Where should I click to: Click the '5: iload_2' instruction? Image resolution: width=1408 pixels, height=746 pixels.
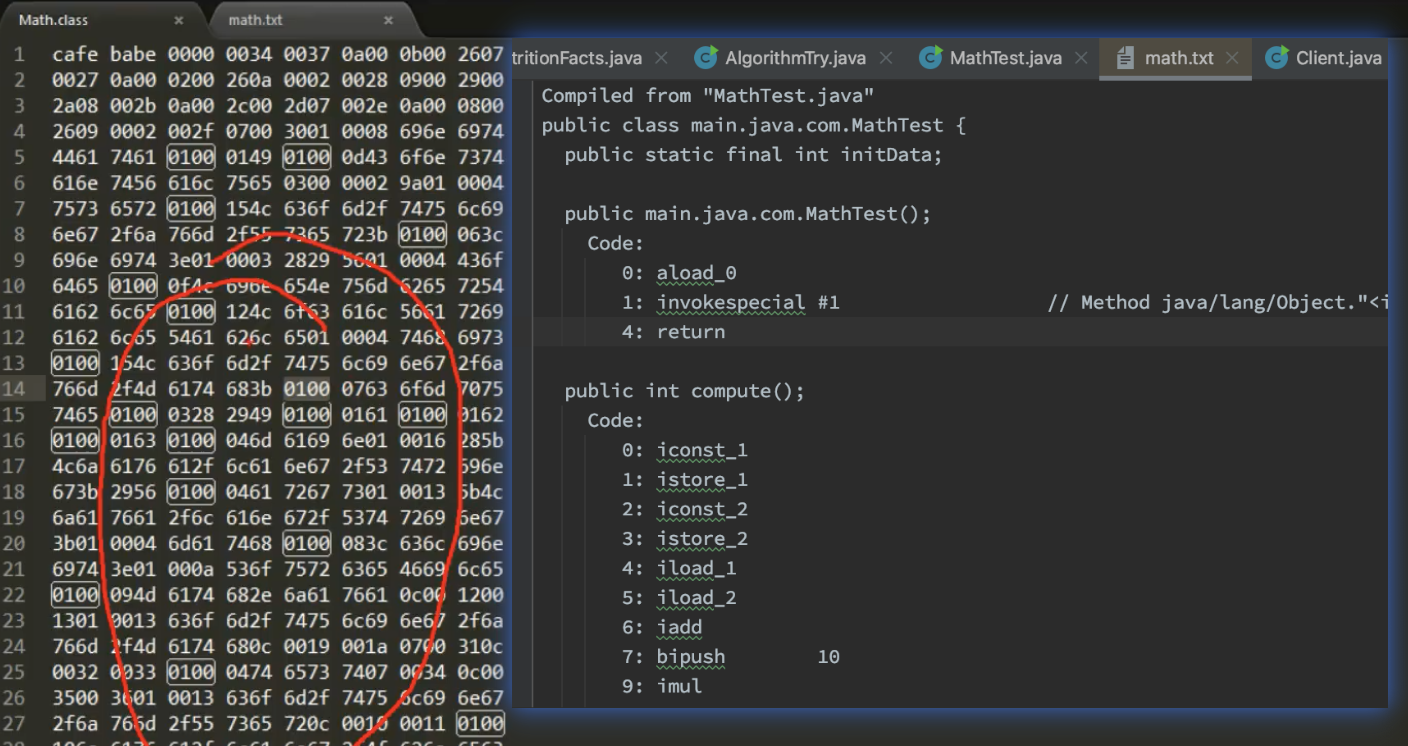pos(679,597)
